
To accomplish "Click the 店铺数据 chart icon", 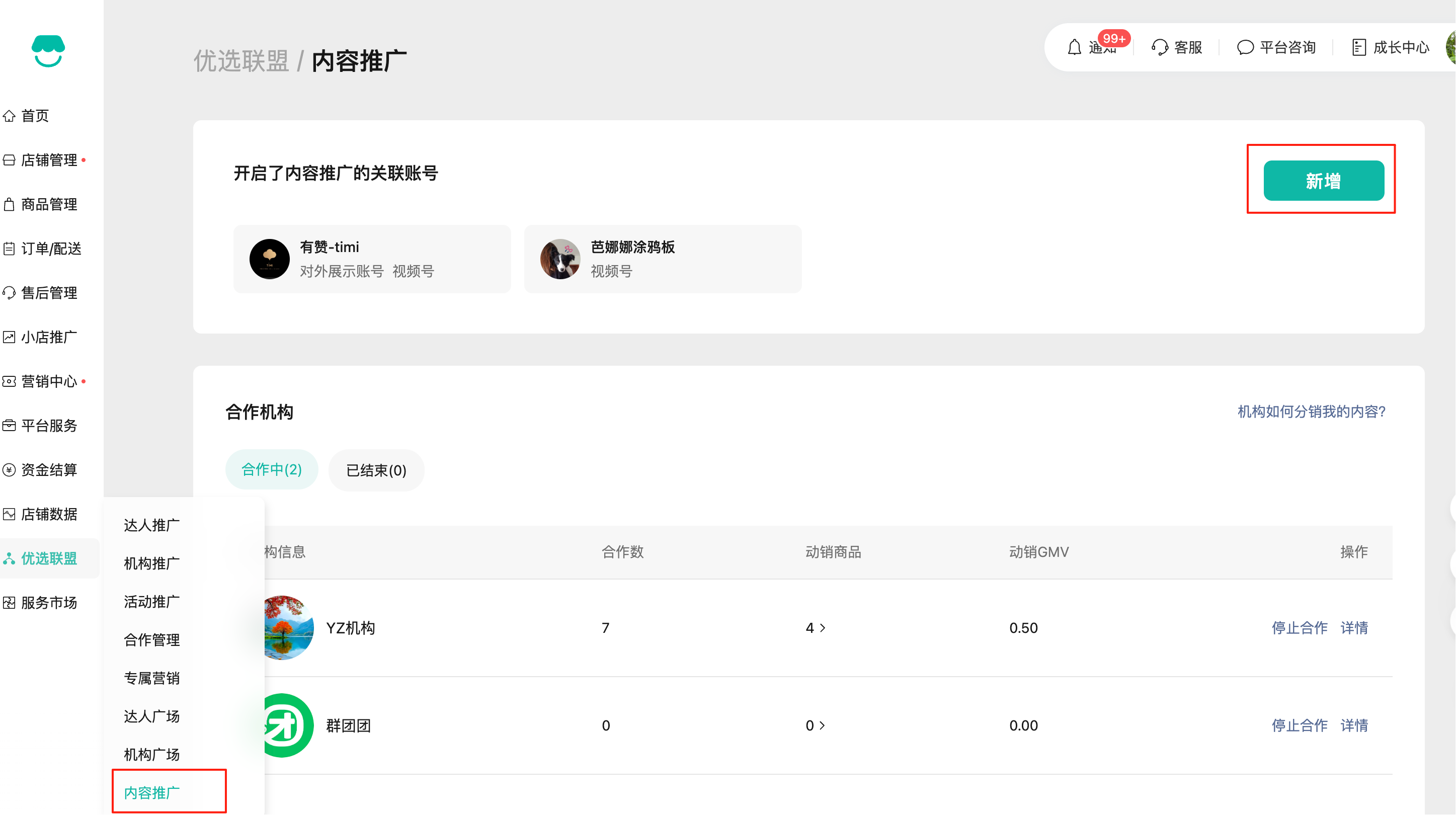I will [10, 514].
